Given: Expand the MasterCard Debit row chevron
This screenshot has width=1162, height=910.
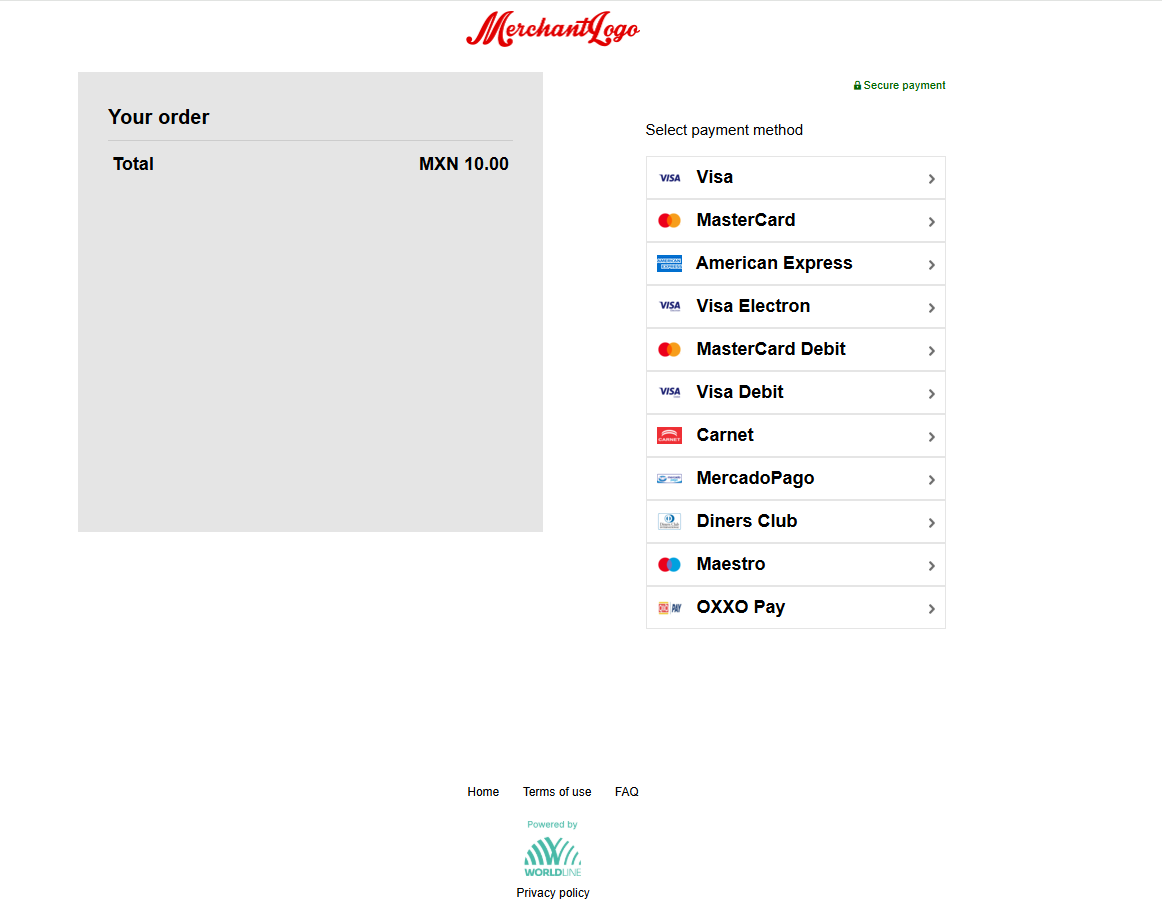Looking at the screenshot, I should point(932,351).
